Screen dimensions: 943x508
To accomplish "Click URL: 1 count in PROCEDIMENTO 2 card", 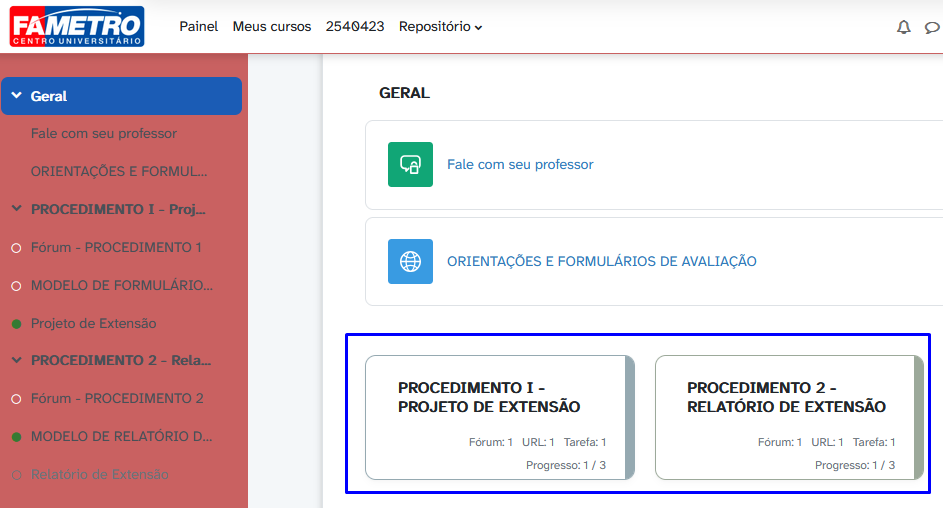I will 828,442.
